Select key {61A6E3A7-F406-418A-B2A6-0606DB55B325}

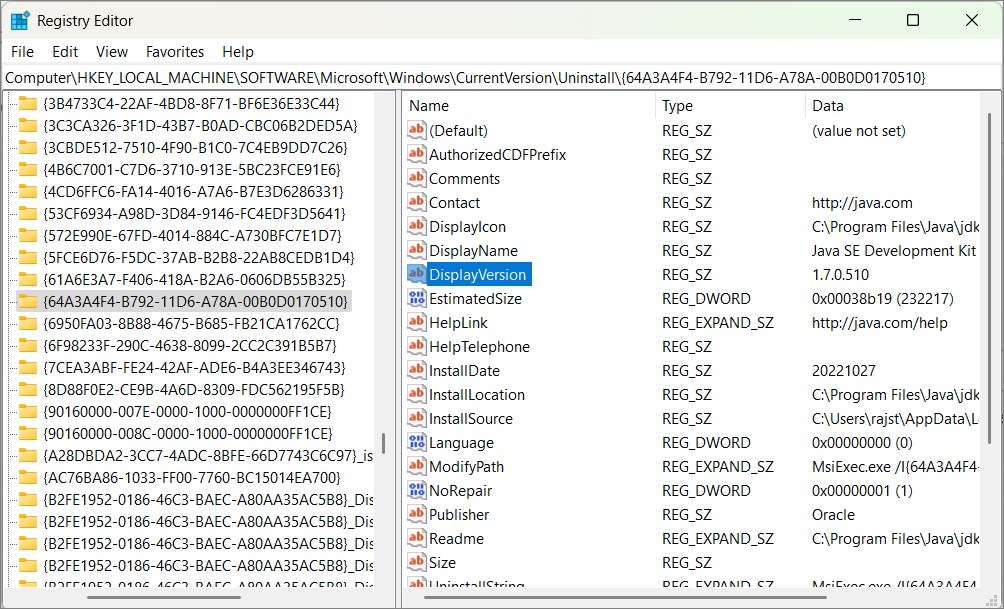[x=195, y=280]
